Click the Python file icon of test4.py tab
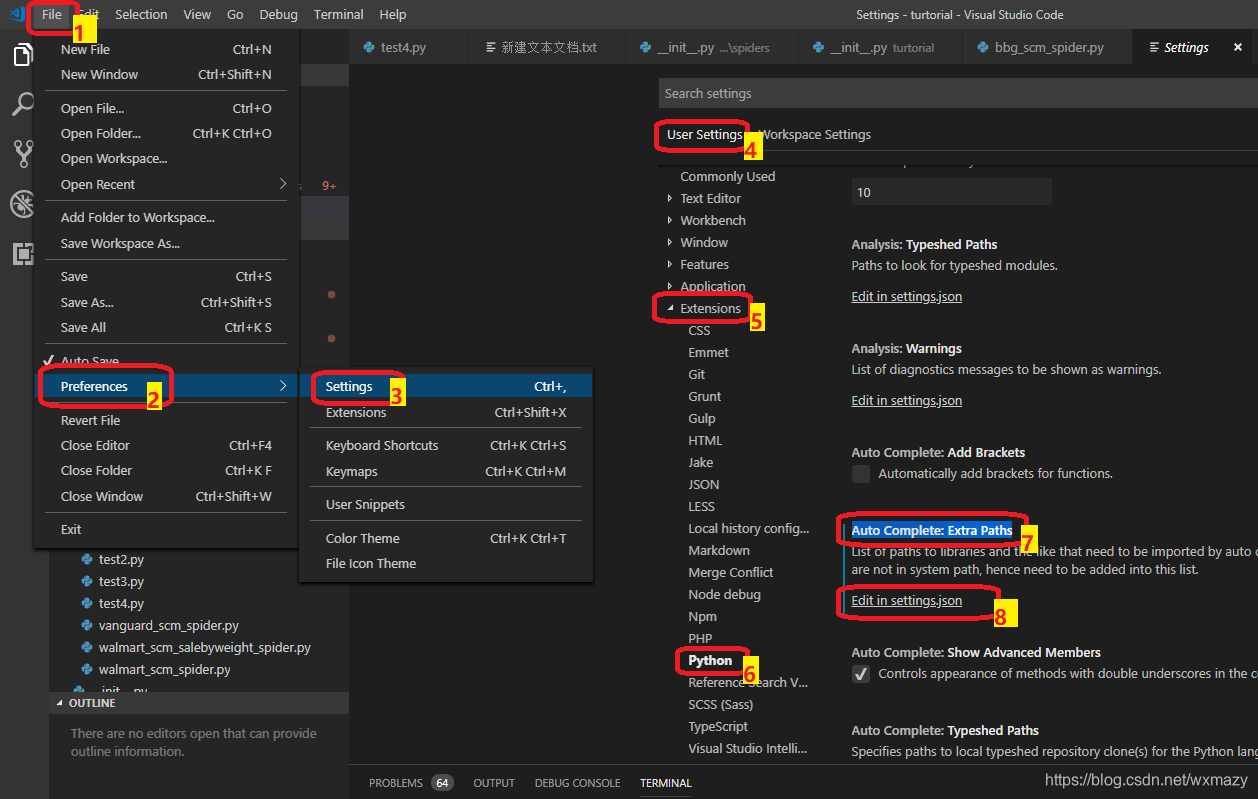Viewport: 1258px width, 799px height. 369,47
